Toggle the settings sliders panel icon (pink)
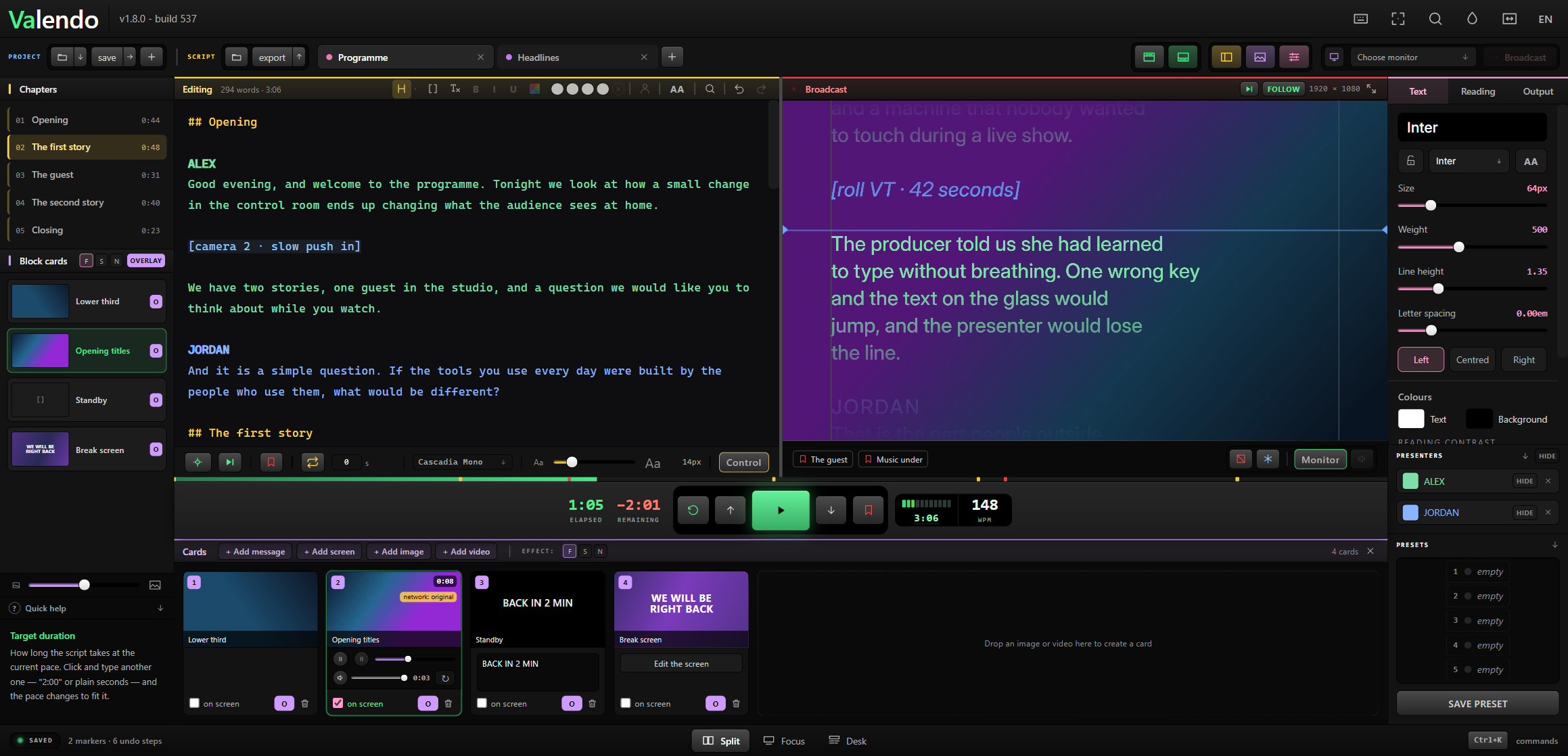 point(1294,57)
